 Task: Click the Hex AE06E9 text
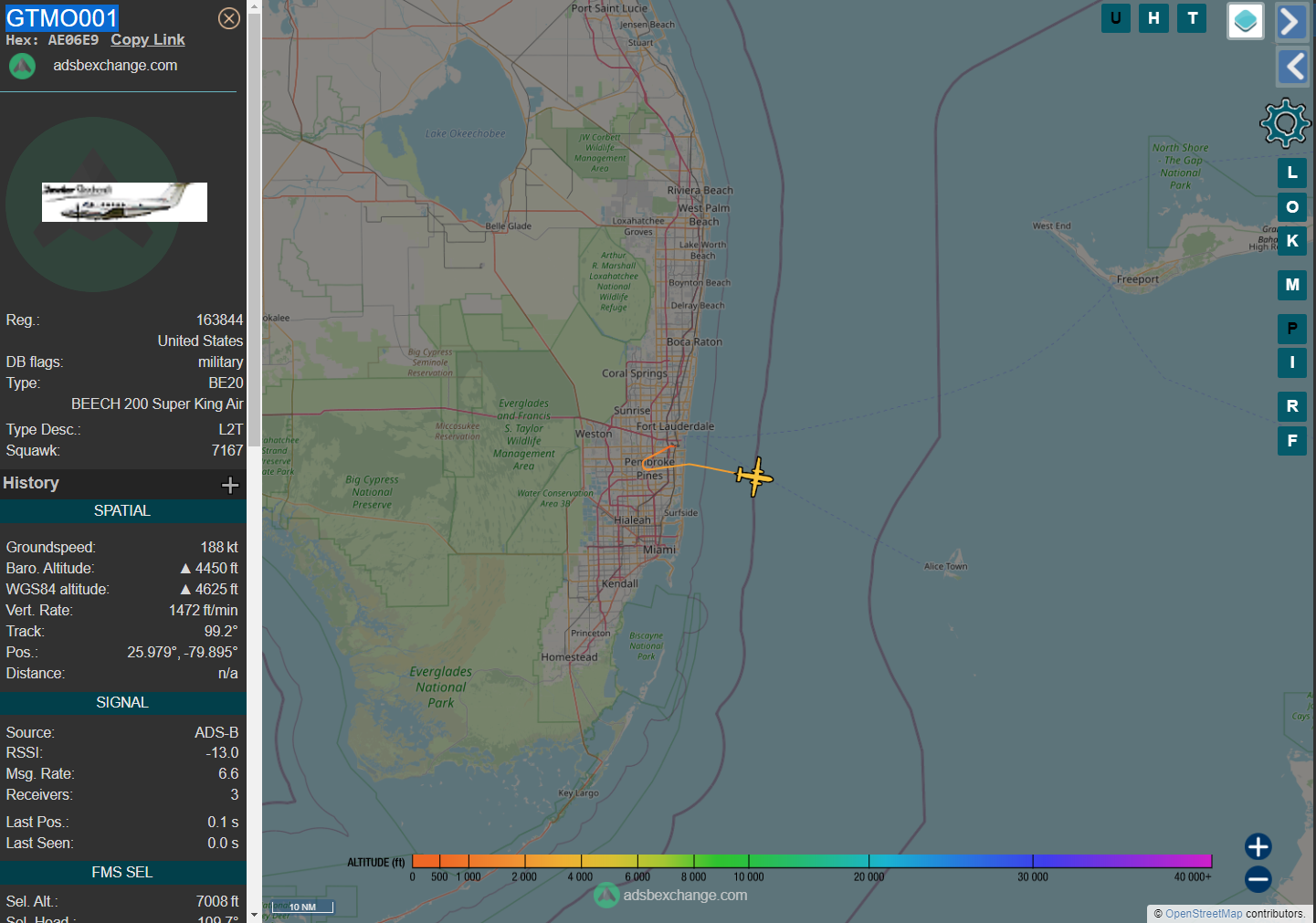(52, 40)
